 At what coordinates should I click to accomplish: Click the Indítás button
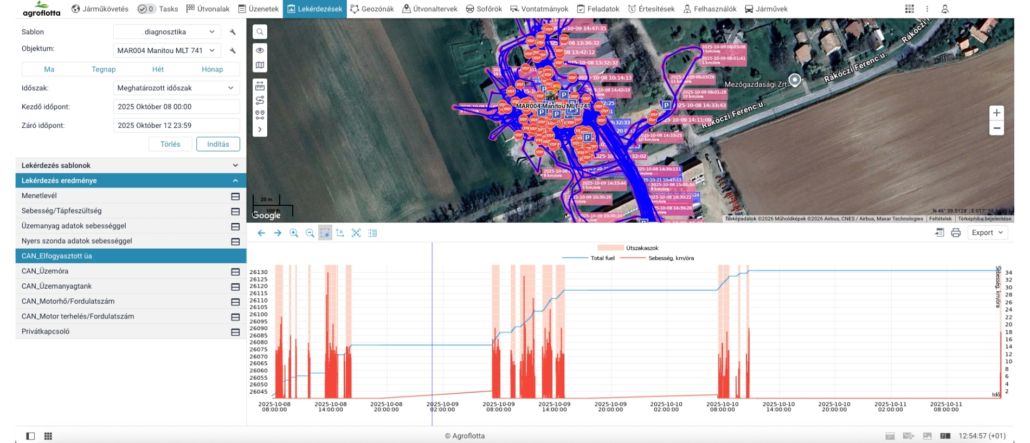[x=218, y=144]
